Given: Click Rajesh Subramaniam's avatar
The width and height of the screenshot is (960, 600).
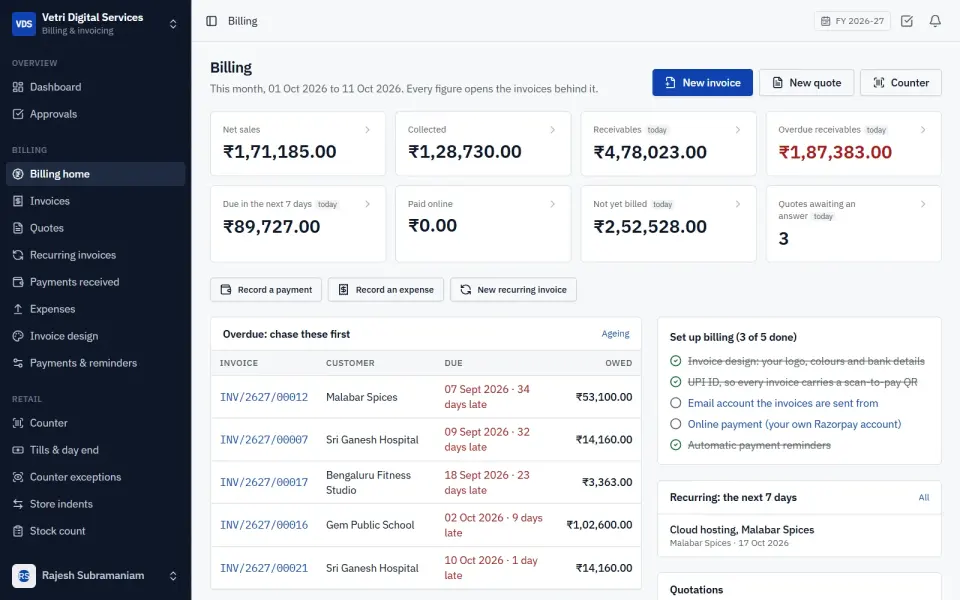Looking at the screenshot, I should pos(24,576).
